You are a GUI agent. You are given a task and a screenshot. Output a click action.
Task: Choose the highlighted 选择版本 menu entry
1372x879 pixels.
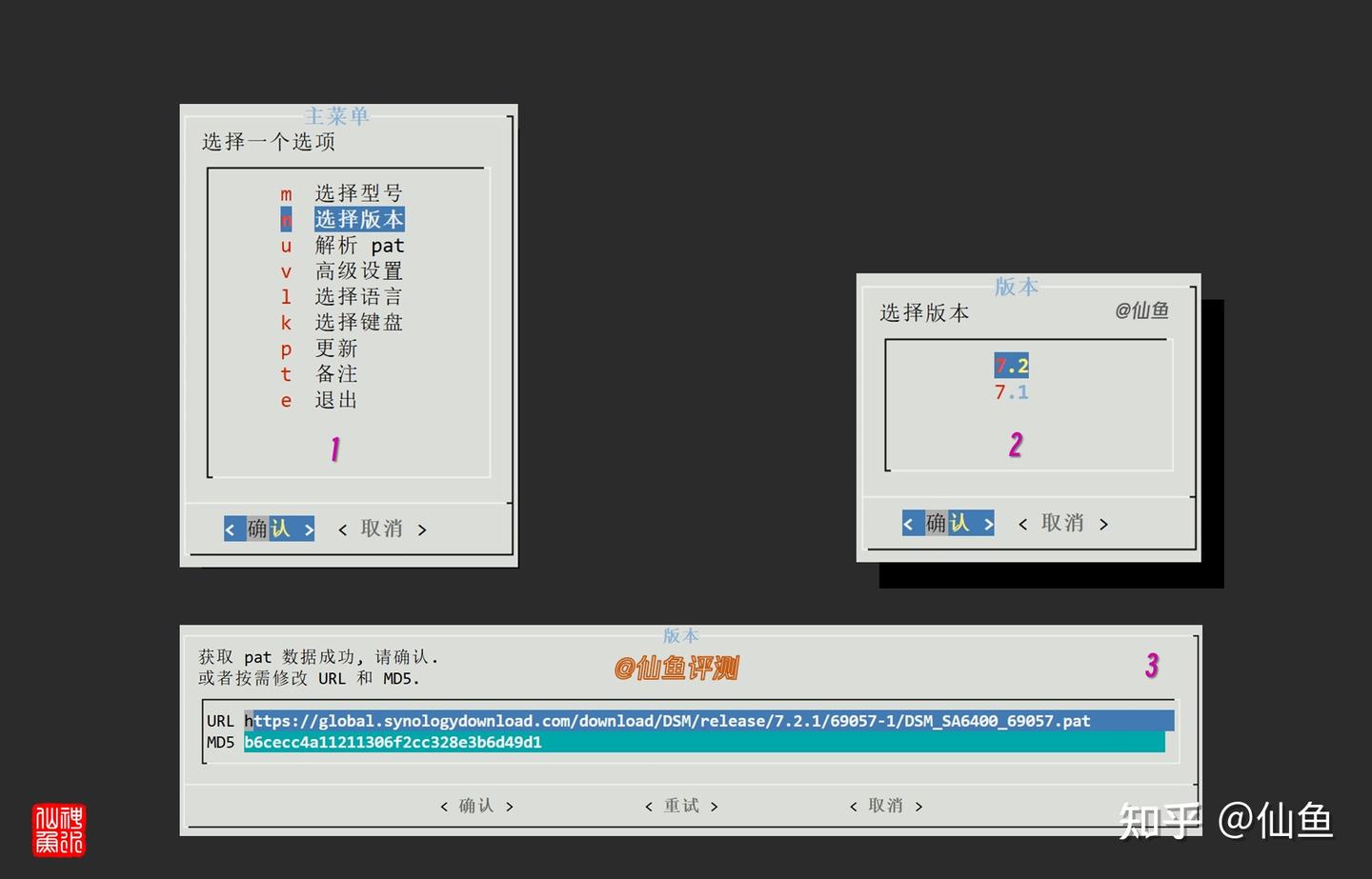pyautogui.click(x=343, y=219)
